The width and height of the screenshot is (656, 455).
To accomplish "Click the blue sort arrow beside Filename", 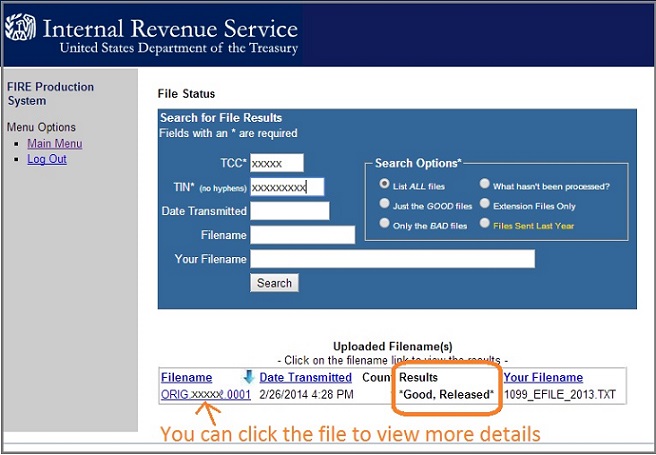I will (249, 377).
